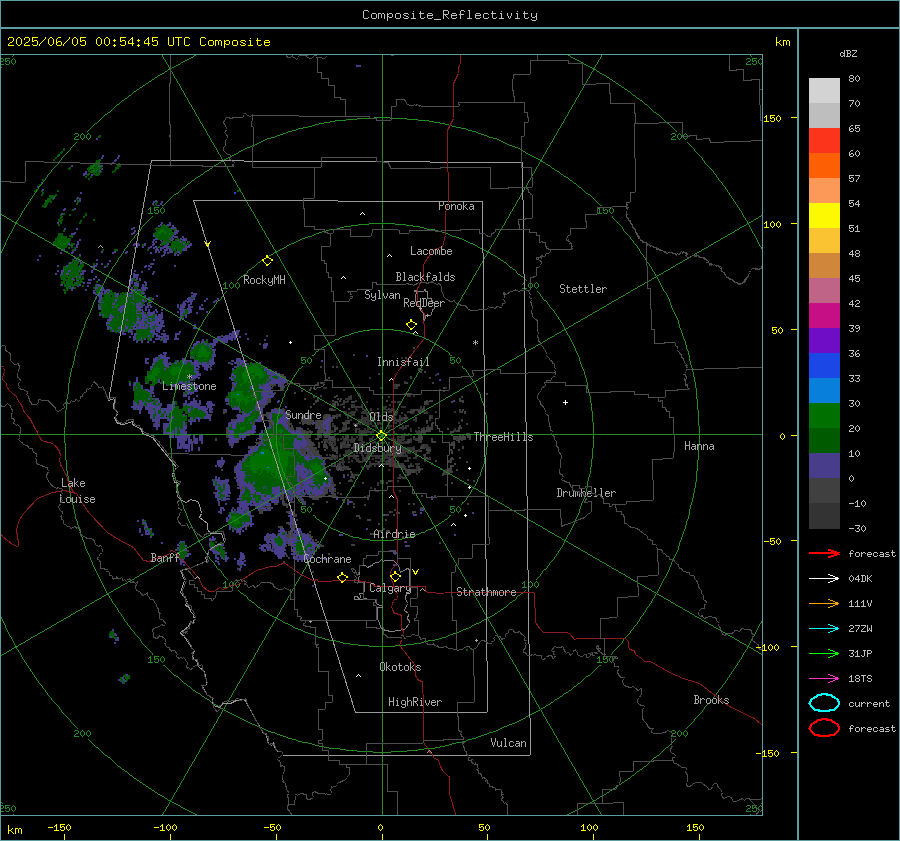Pick the bright green 20-30 dBZ swatch
This screenshot has height=841, width=900.
(824, 415)
